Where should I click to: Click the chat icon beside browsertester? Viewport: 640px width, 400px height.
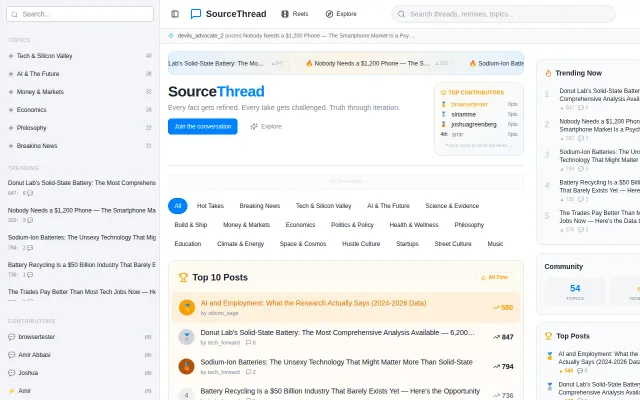[11, 337]
